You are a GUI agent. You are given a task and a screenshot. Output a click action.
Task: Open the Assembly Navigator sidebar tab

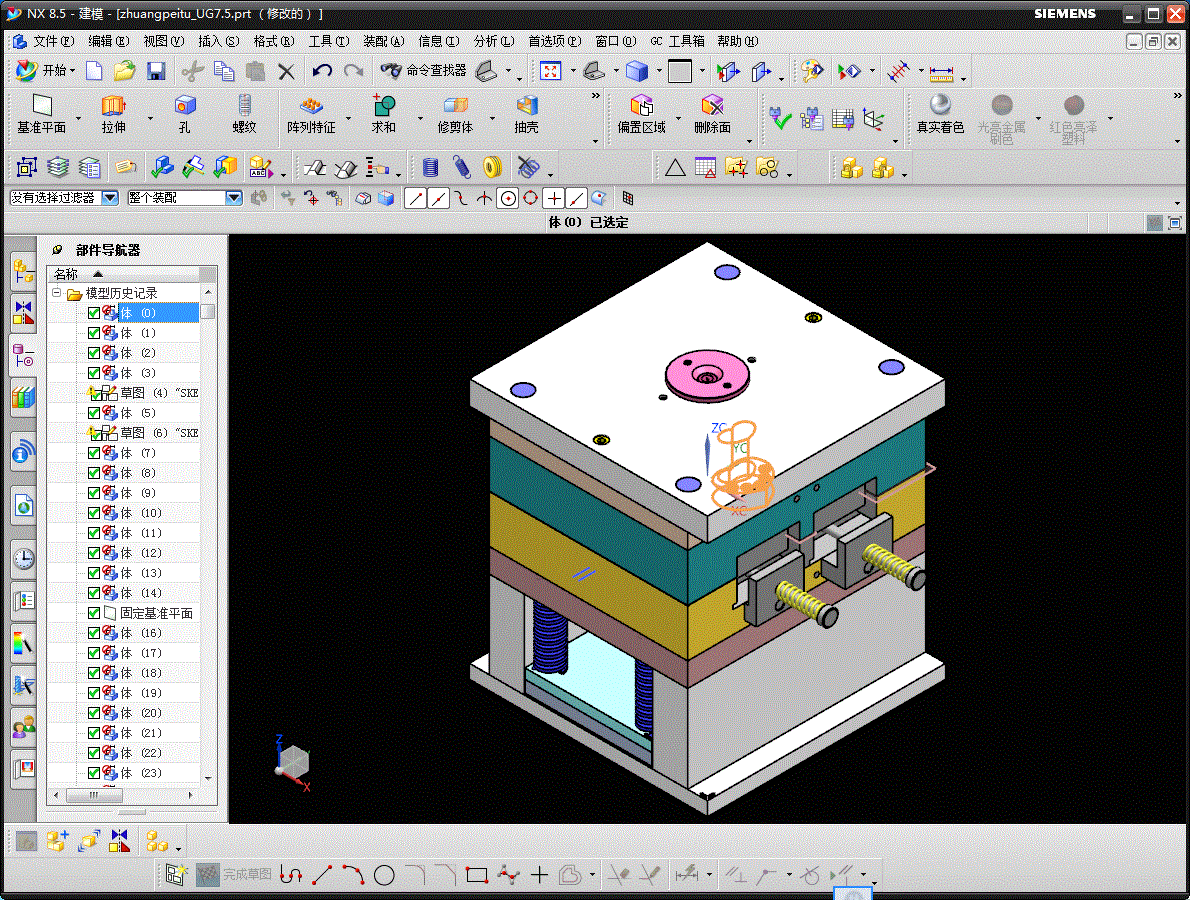coord(24,272)
